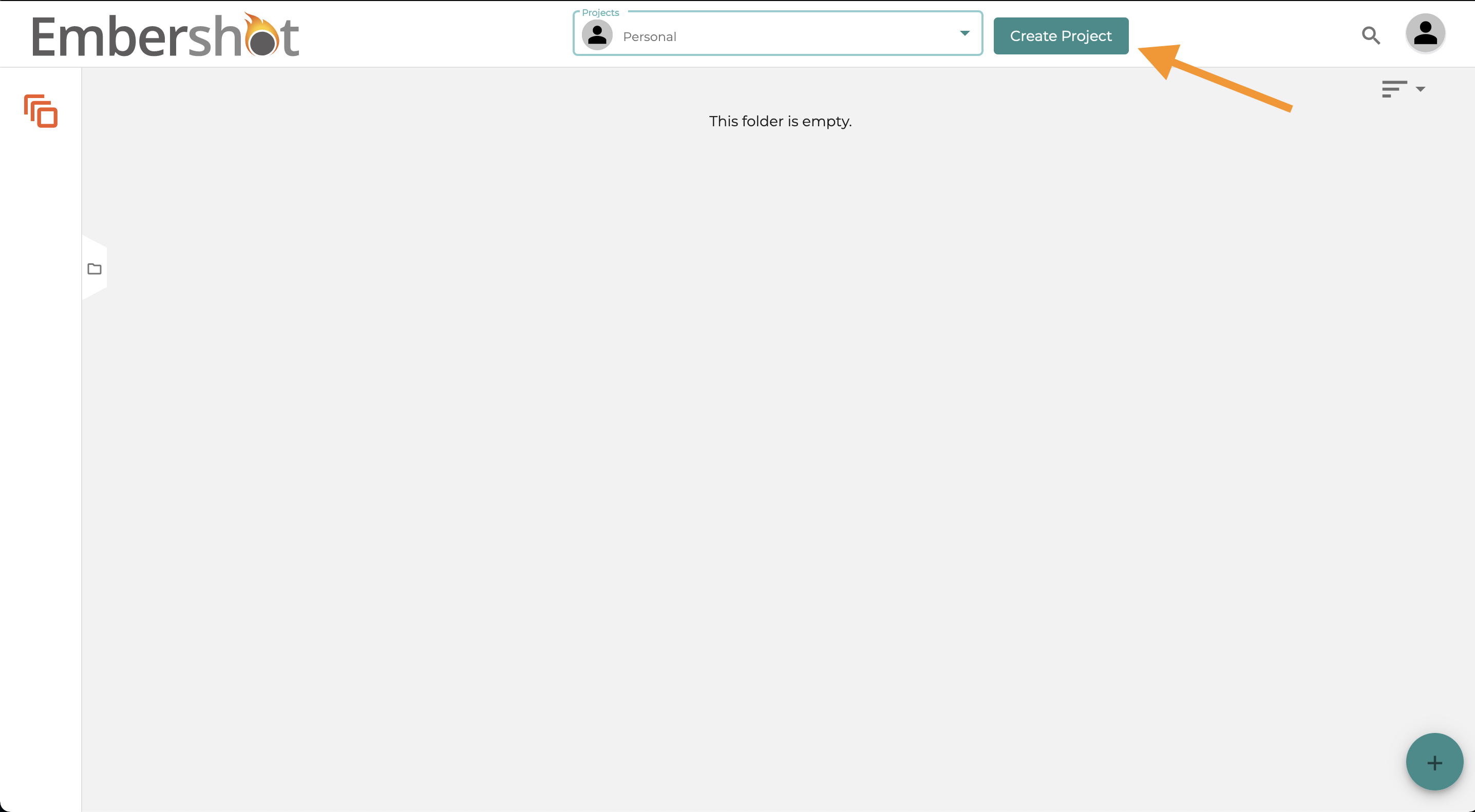1475x812 pixels.
Task: Switch to the folder flyout tab on left edge
Action: (x=94, y=268)
